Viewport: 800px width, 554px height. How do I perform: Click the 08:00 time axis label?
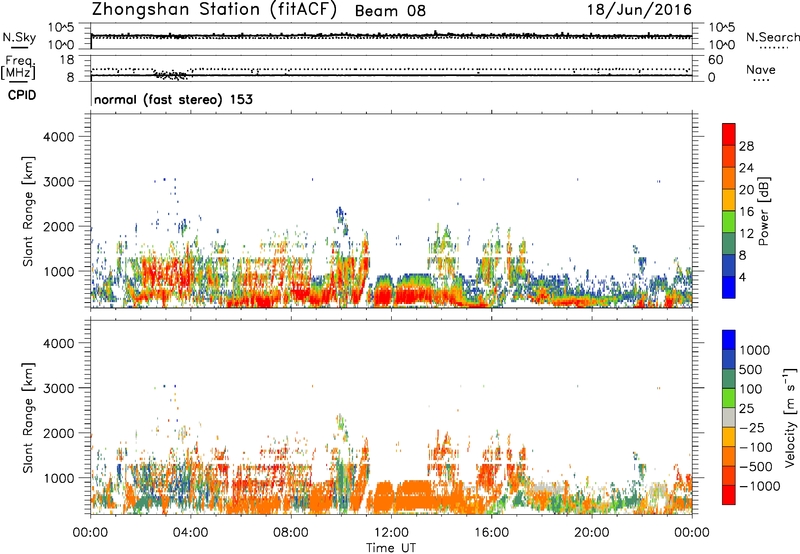tap(291, 533)
